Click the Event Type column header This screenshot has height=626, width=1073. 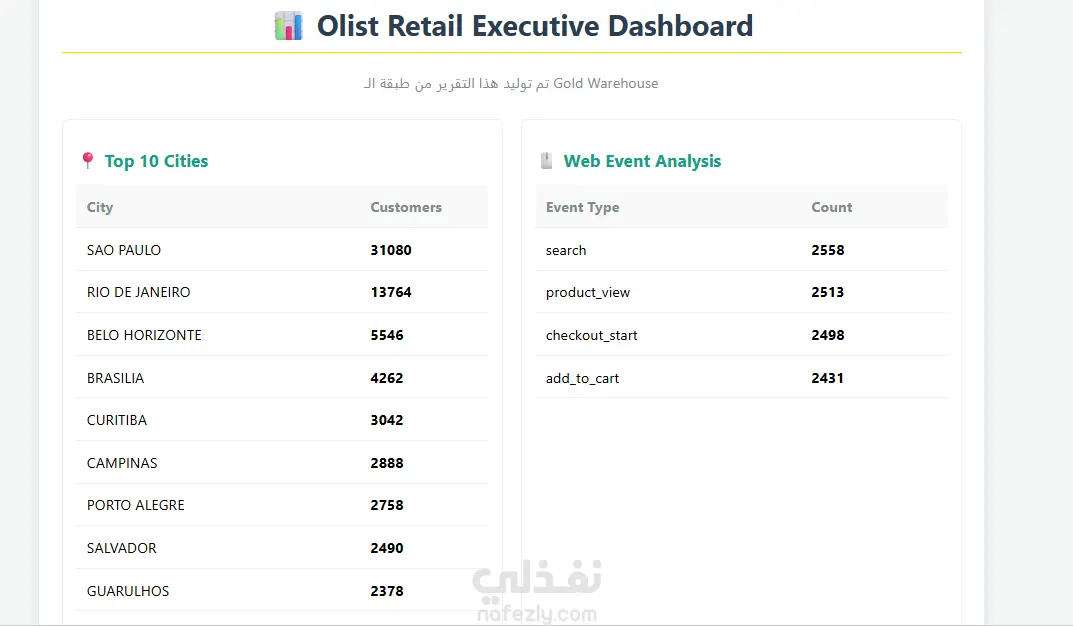click(582, 207)
